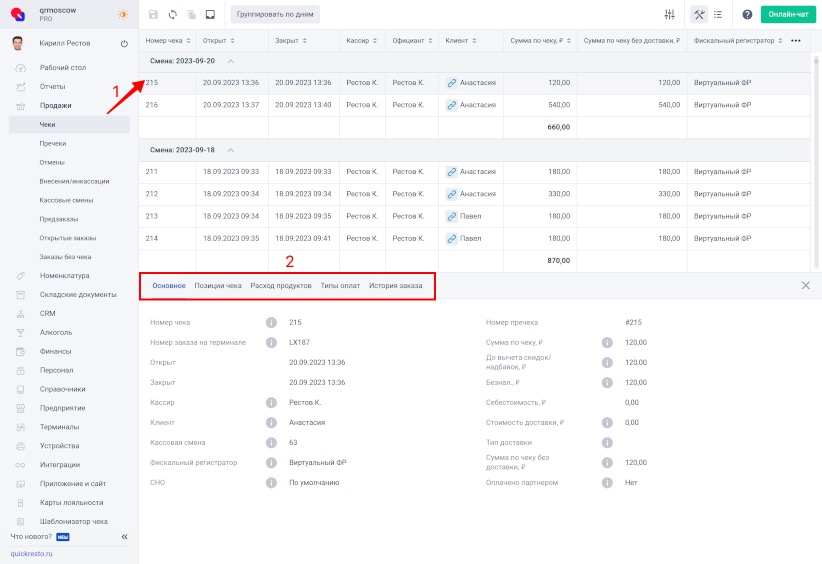Click info icon beside Оплачено партнером
Image resolution: width=822 pixels, height=564 pixels.
[x=607, y=483]
